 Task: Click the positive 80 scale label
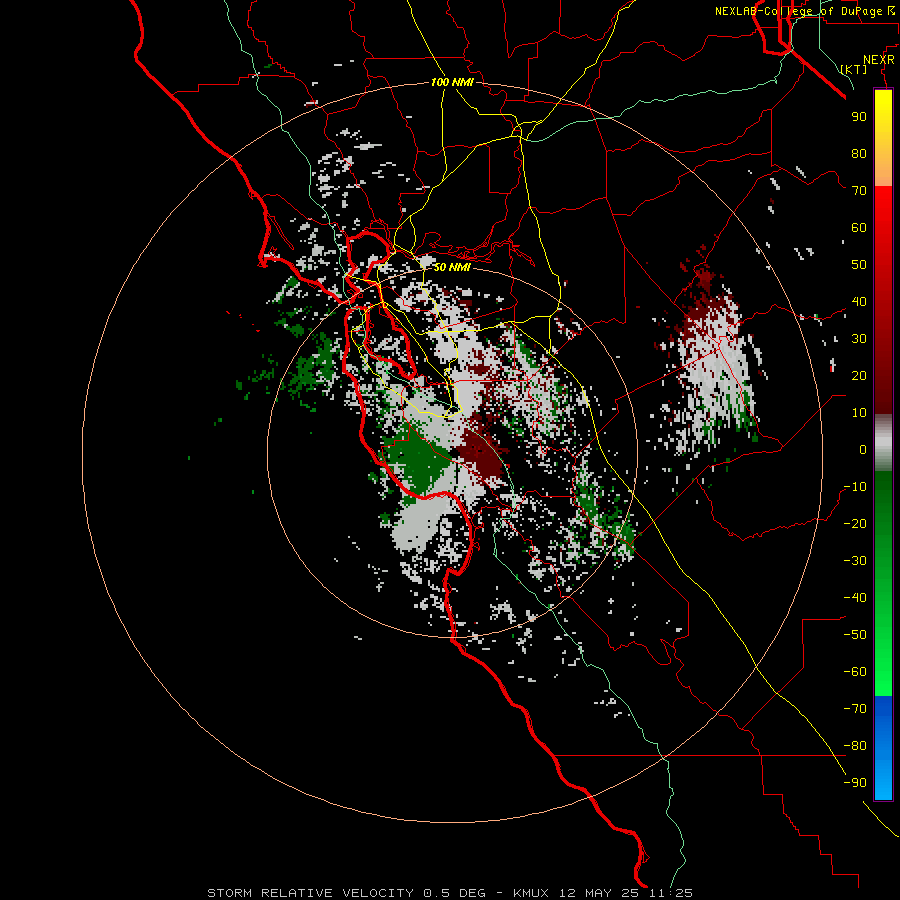click(x=859, y=153)
